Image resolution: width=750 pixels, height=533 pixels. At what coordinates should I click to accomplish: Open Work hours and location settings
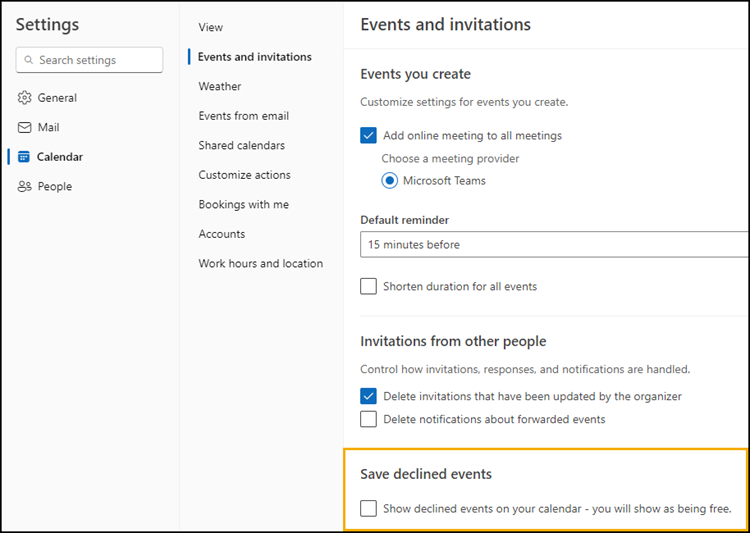pyautogui.click(x=261, y=264)
